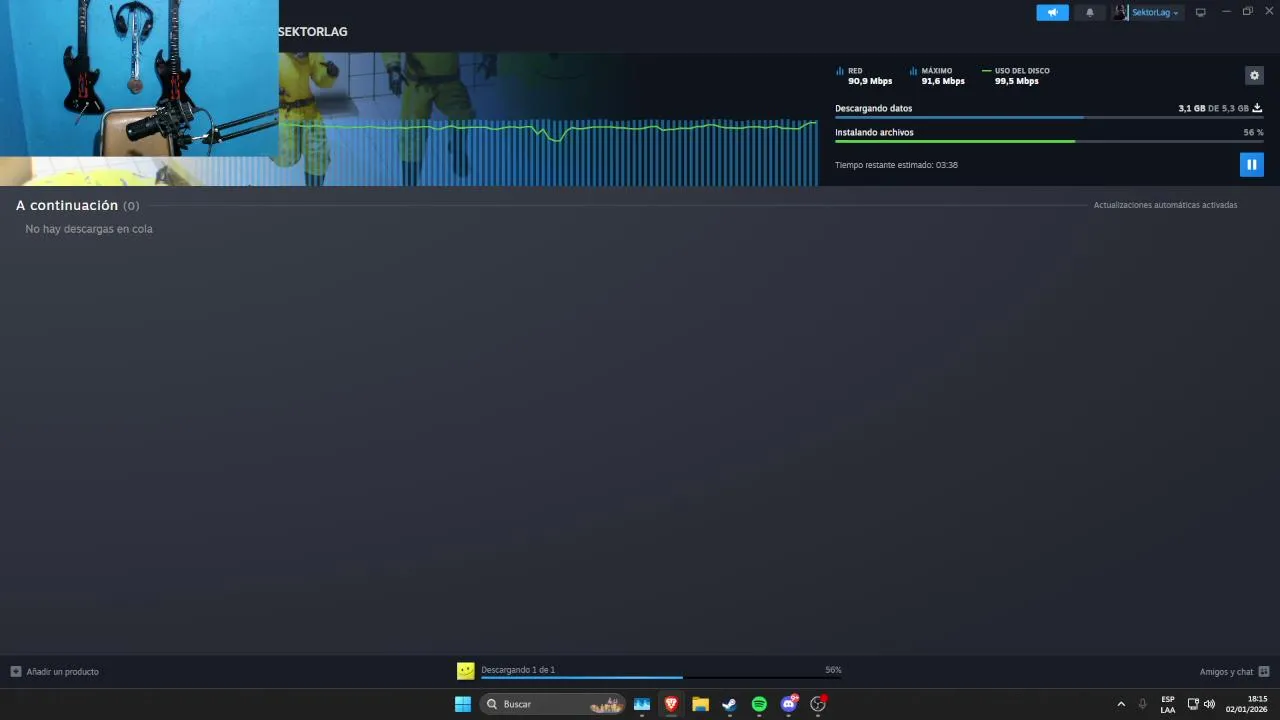Restore down the Steam window

click(x=1247, y=11)
